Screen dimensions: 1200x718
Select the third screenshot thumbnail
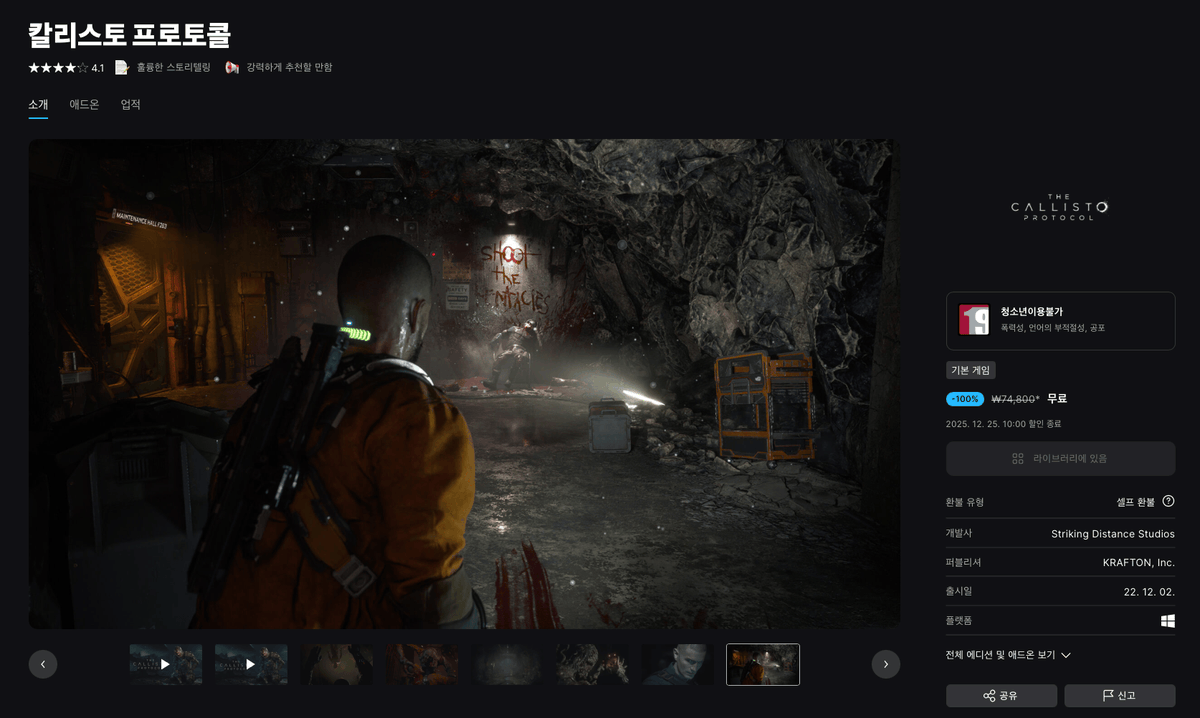337,664
